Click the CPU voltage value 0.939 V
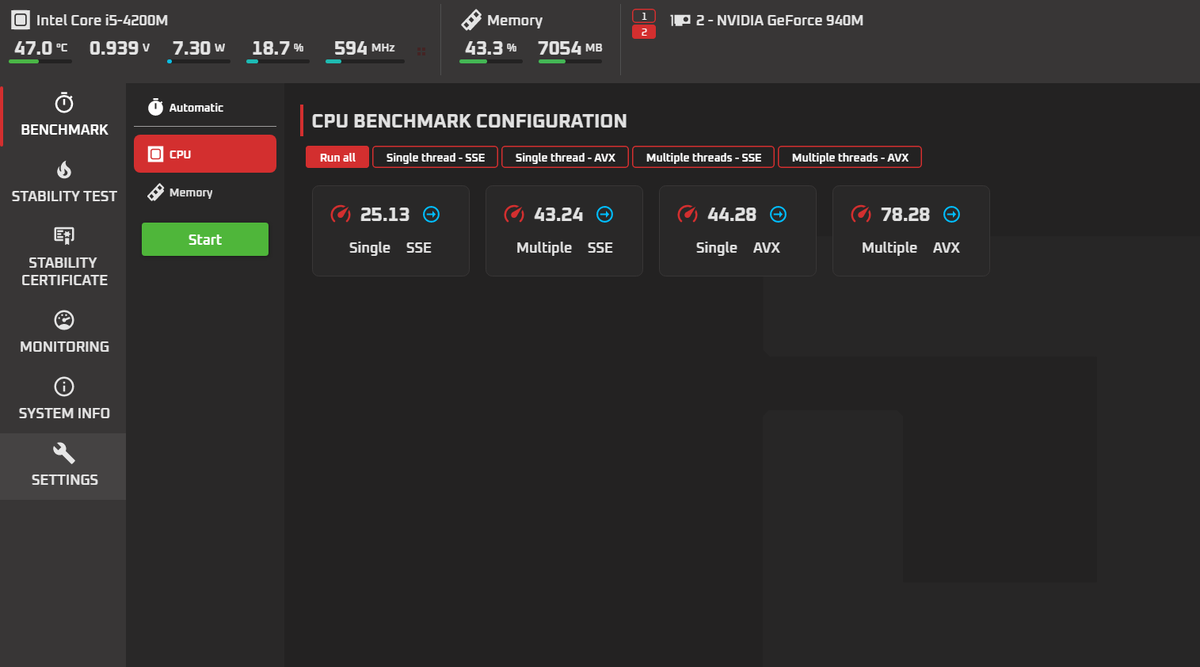Viewport: 1200px width, 667px height. pos(120,47)
